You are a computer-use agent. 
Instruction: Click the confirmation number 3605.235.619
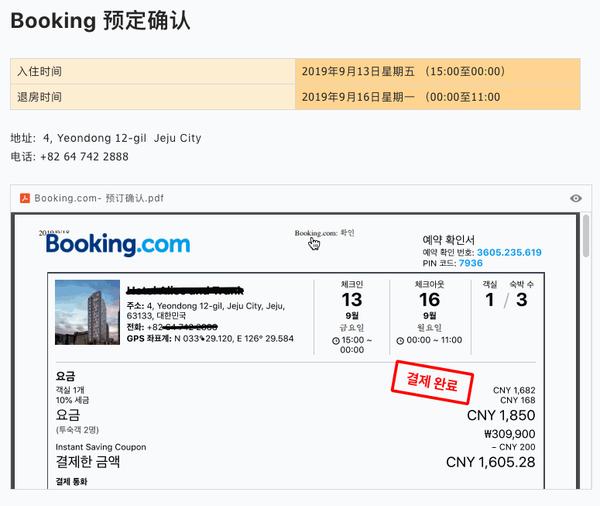509,252
